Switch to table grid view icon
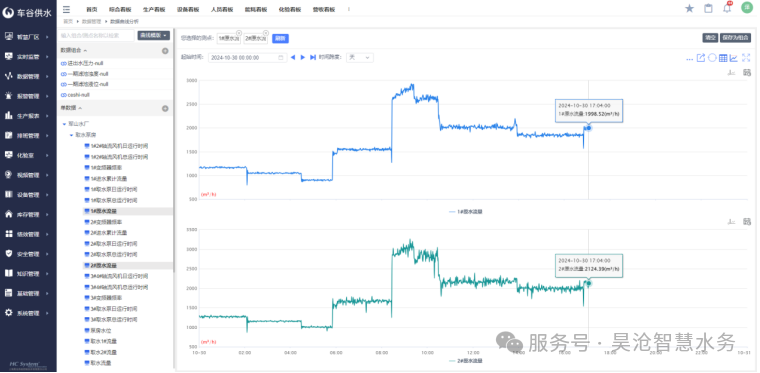 [723, 58]
